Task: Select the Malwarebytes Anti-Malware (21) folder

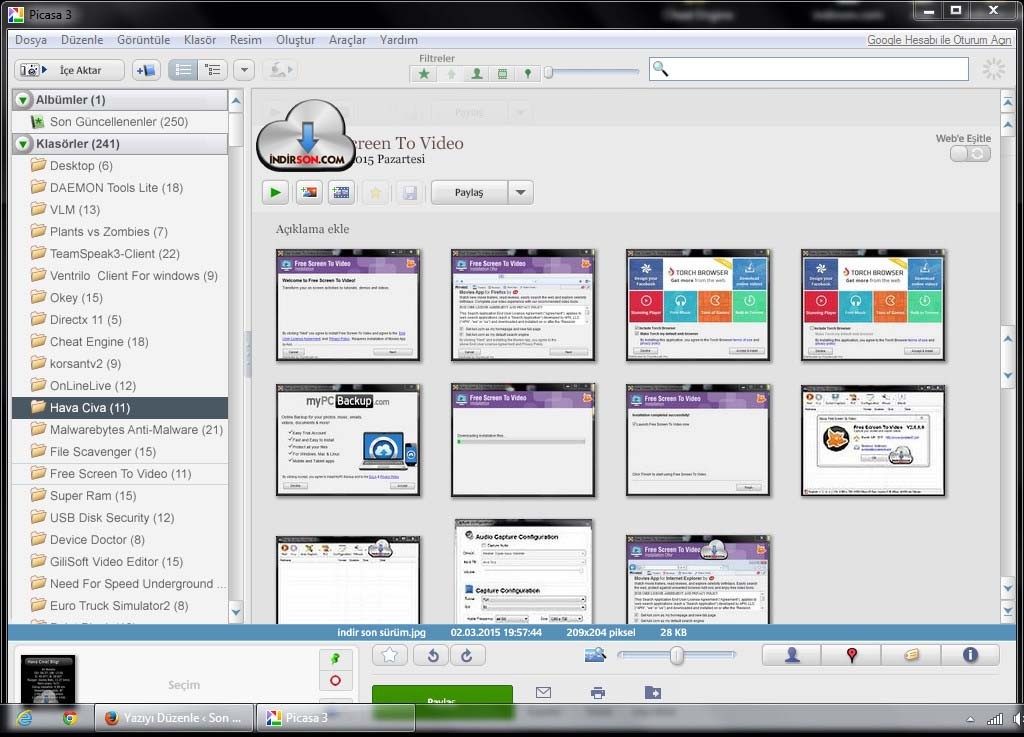Action: point(120,430)
